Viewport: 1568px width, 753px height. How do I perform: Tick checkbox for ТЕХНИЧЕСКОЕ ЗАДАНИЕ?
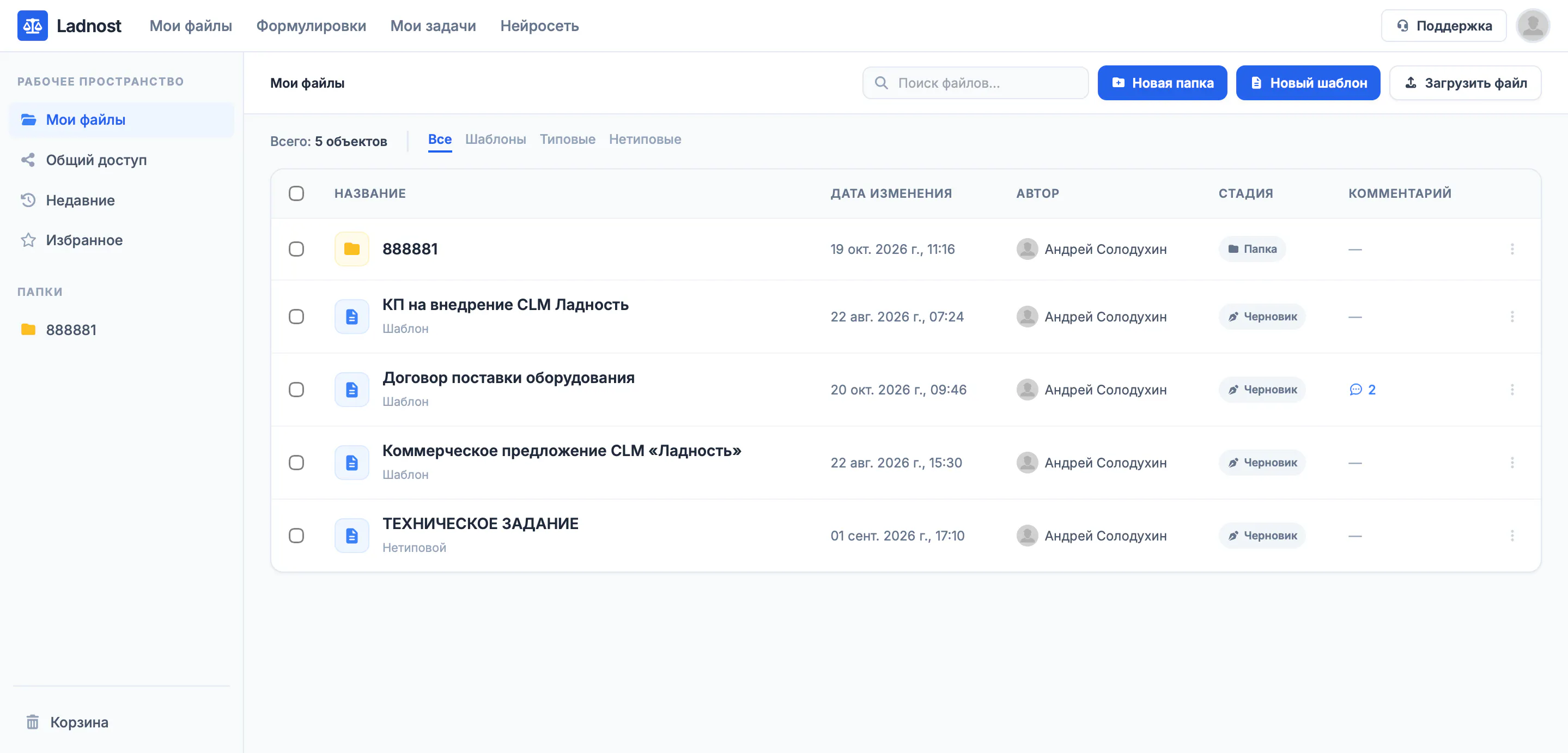(296, 536)
